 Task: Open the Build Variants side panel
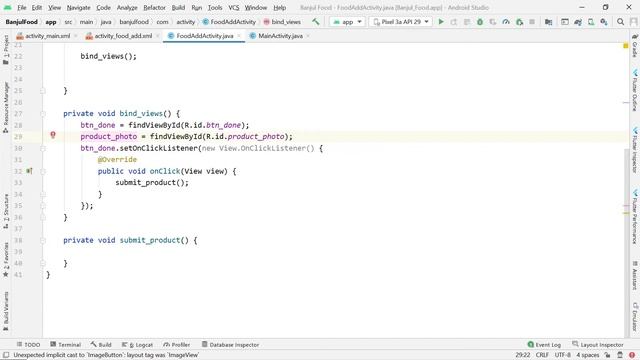(6, 311)
